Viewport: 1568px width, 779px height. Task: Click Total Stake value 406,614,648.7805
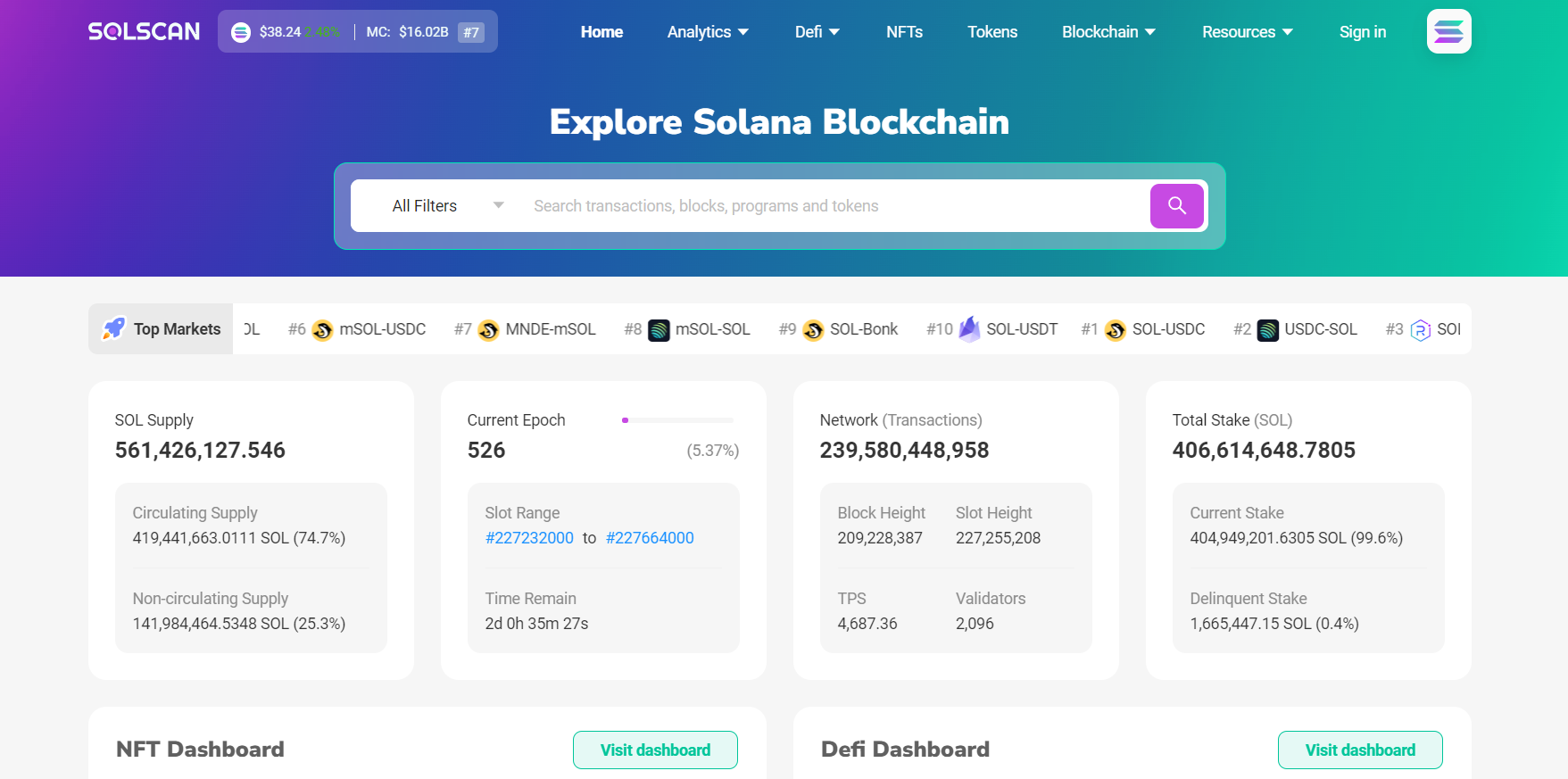pyautogui.click(x=1264, y=450)
